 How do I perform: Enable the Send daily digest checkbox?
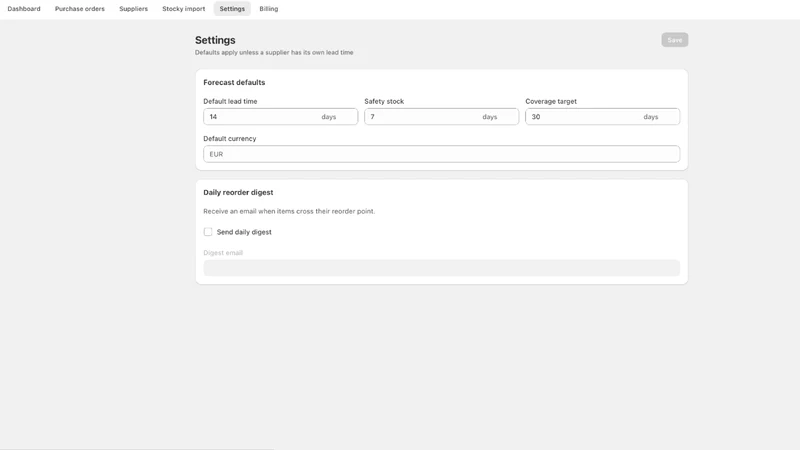point(208,232)
